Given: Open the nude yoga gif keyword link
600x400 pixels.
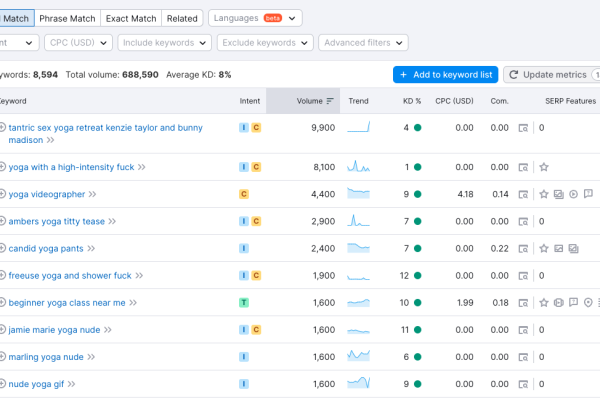Looking at the screenshot, I should pyautogui.click(x=36, y=384).
